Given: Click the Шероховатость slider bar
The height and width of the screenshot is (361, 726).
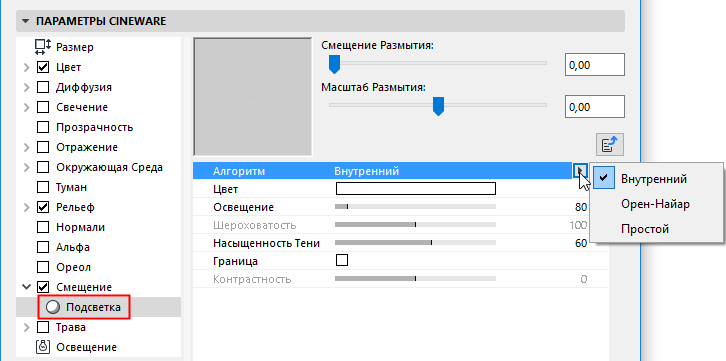Looking at the screenshot, I should tap(415, 224).
